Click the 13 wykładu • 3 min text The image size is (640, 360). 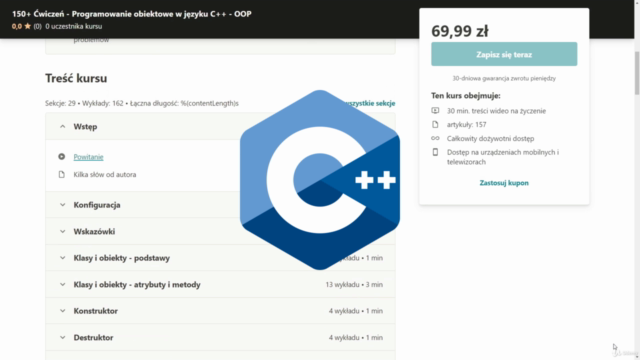click(x=354, y=284)
